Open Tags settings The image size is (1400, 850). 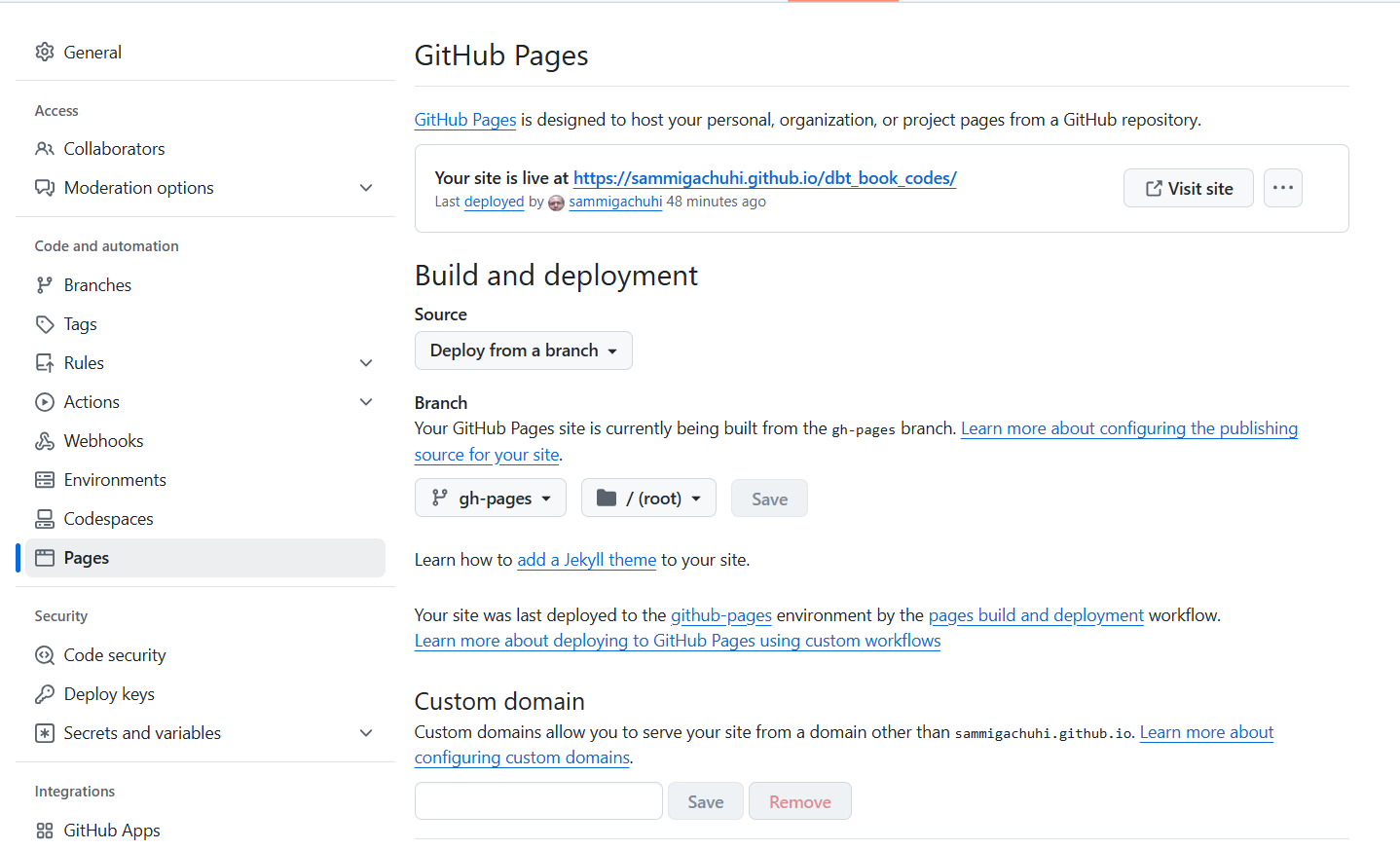tap(205, 324)
